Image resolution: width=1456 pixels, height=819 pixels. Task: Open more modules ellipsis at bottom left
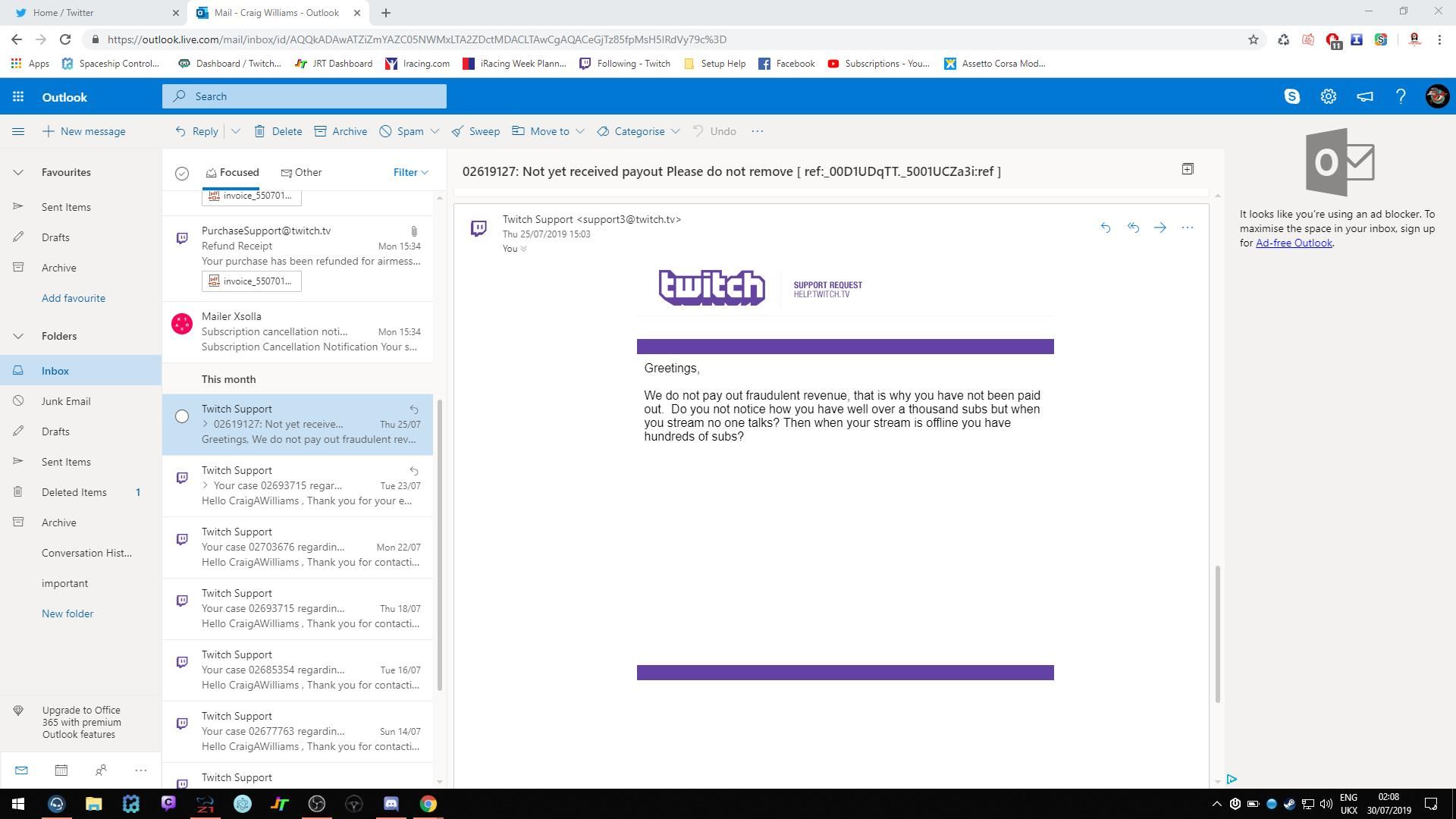(x=140, y=770)
